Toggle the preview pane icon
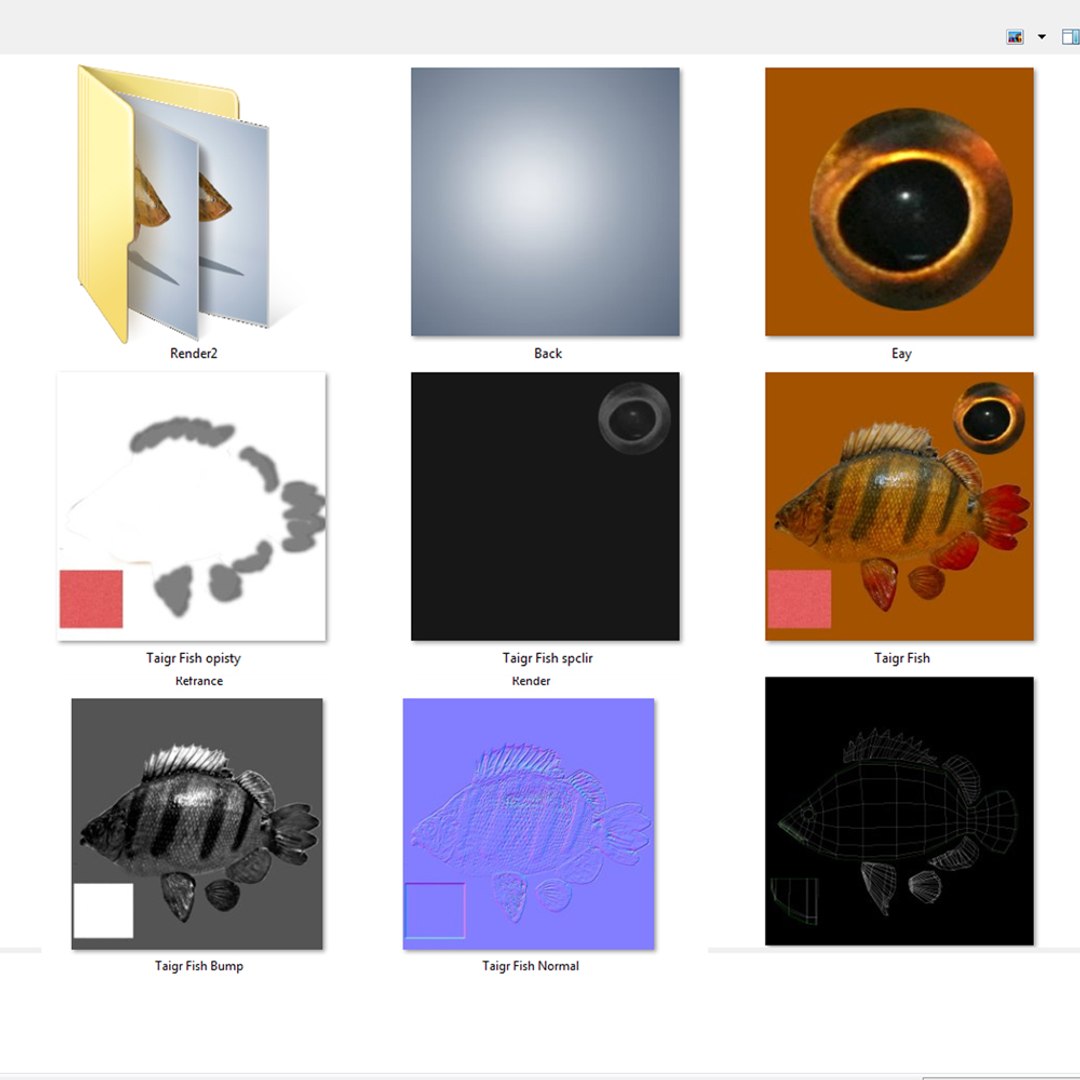This screenshot has width=1080, height=1080. 1071,37
